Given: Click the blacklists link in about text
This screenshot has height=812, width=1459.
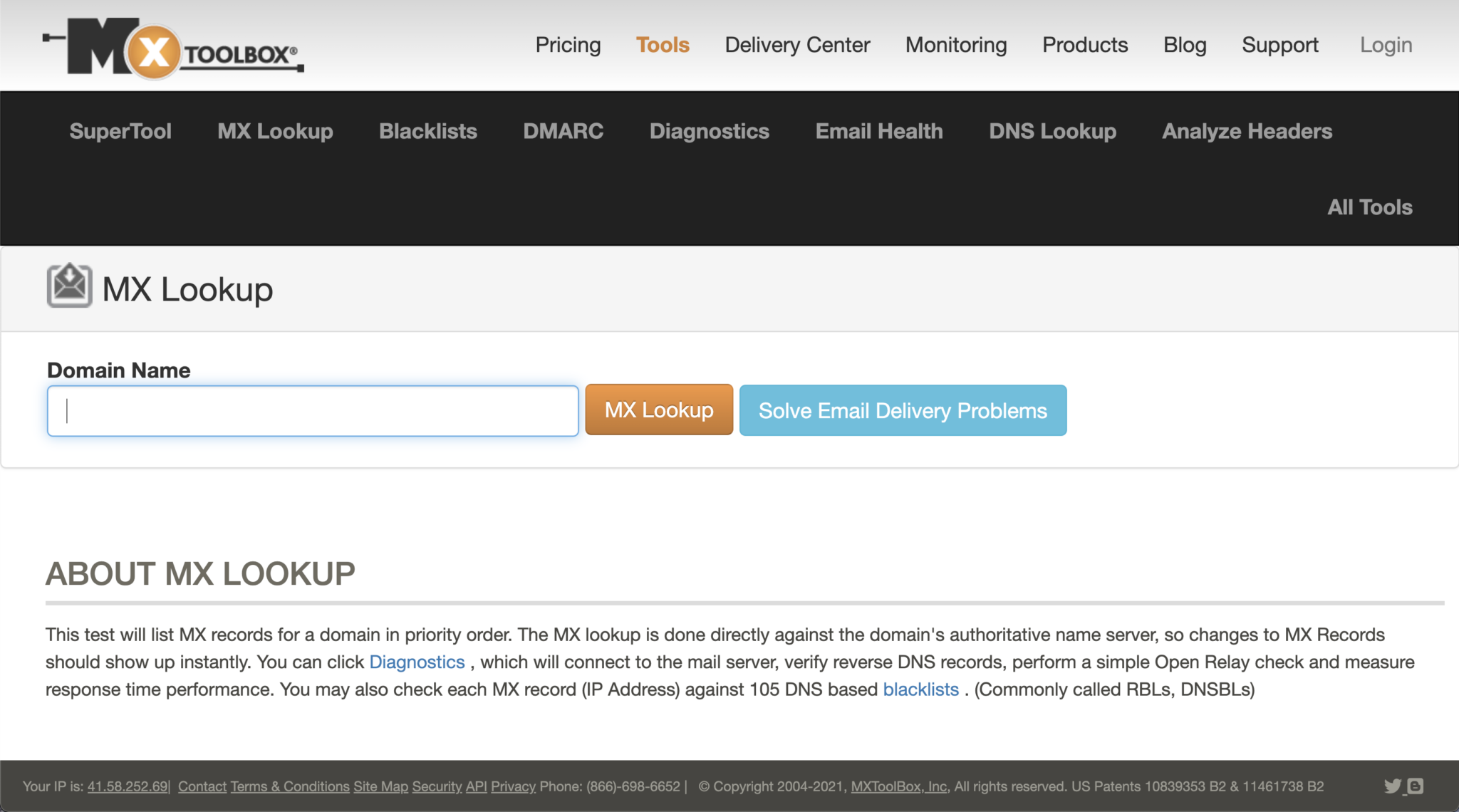Looking at the screenshot, I should 920,689.
